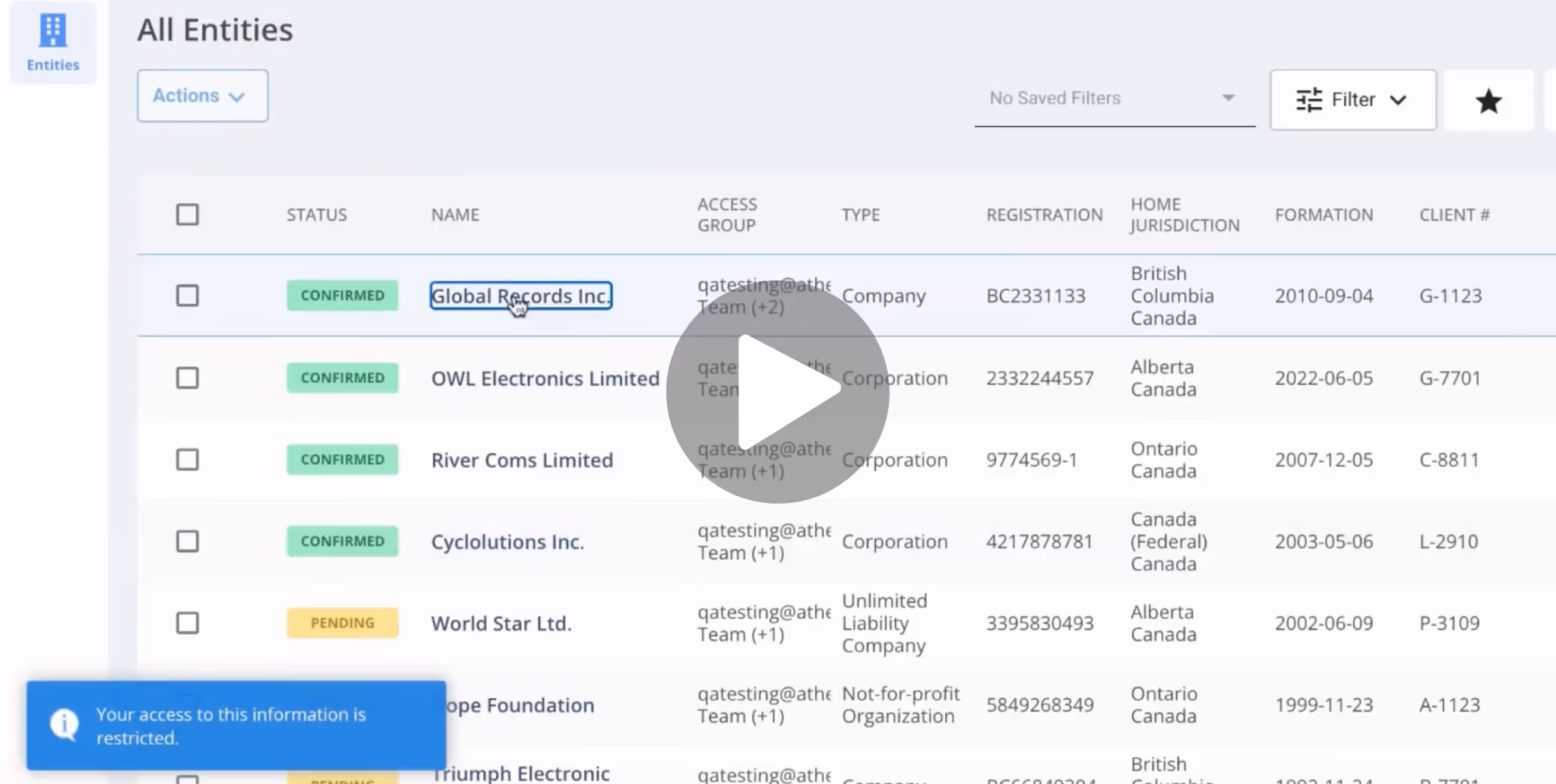Click registration number BC2331133
This screenshot has width=1556, height=784.
[1036, 296]
